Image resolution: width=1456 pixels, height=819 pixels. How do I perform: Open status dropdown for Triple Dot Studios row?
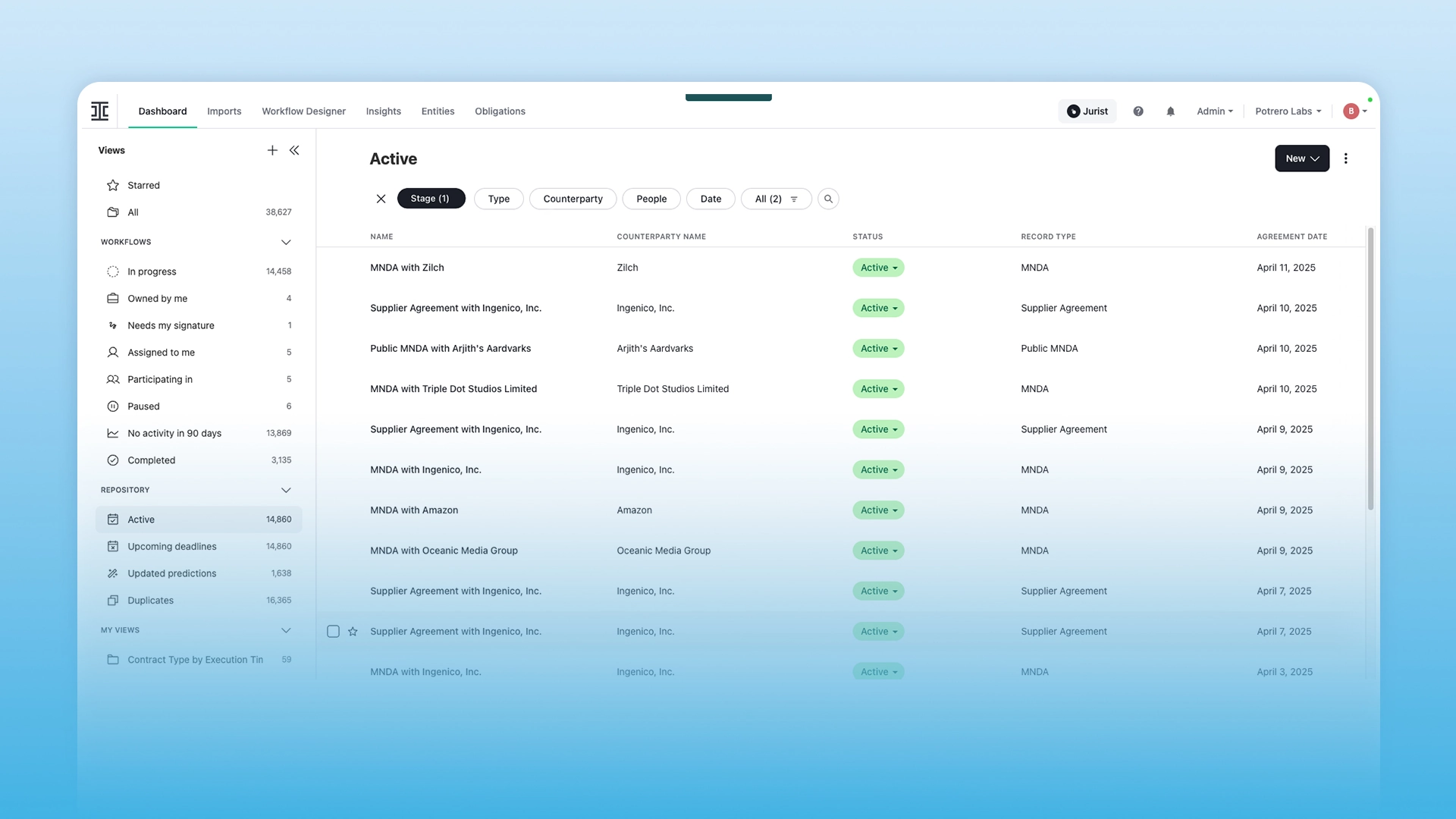click(878, 389)
